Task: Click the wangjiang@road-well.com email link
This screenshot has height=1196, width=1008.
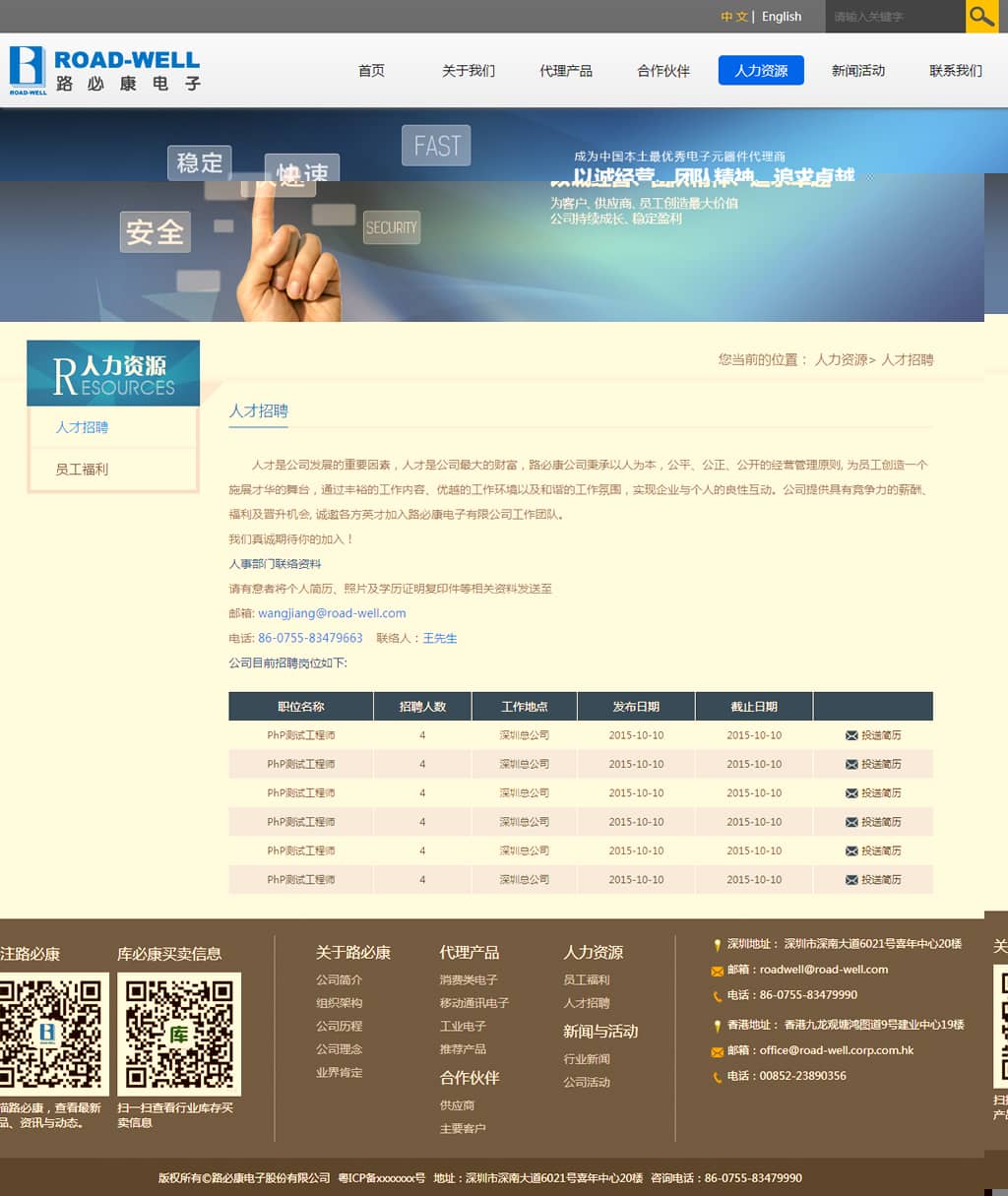Action: (332, 613)
